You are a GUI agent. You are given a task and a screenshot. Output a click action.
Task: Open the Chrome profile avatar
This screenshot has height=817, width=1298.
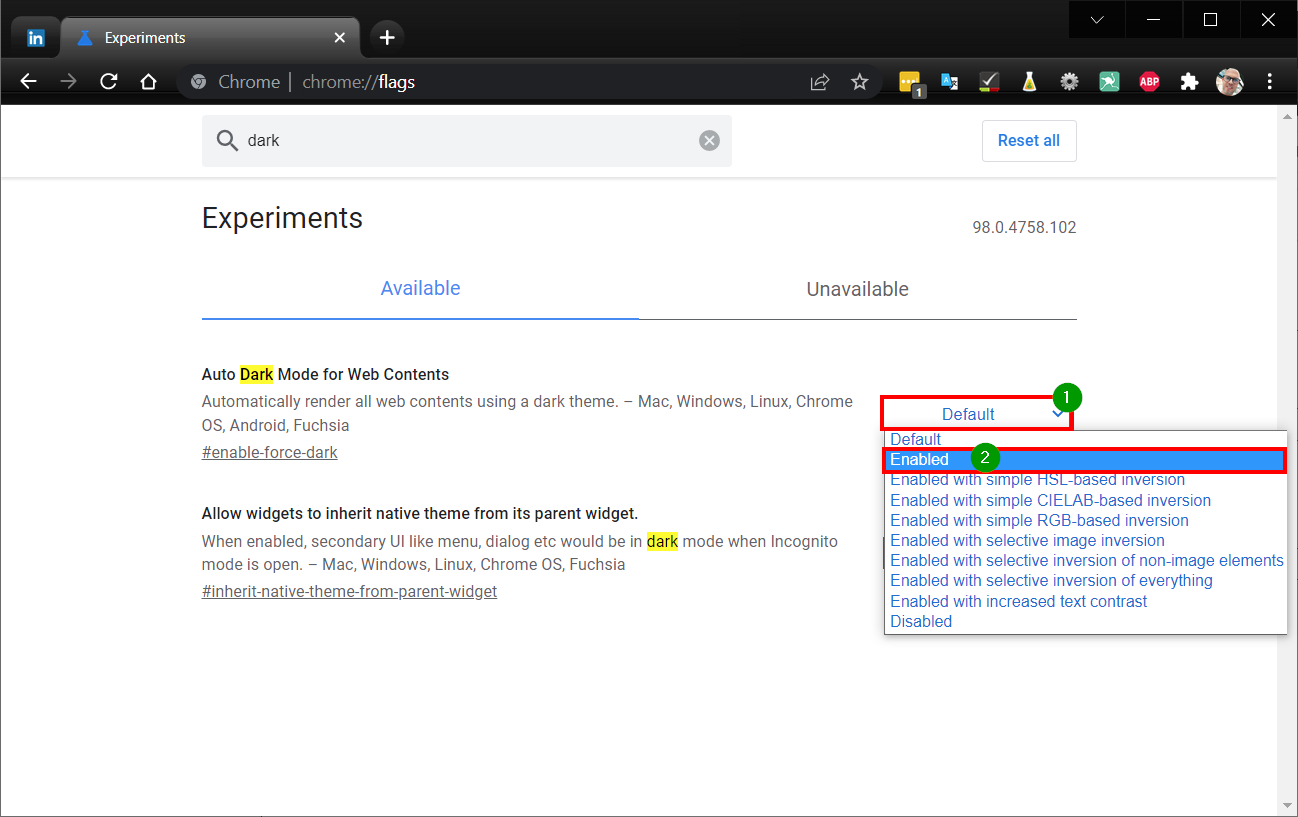(x=1229, y=82)
